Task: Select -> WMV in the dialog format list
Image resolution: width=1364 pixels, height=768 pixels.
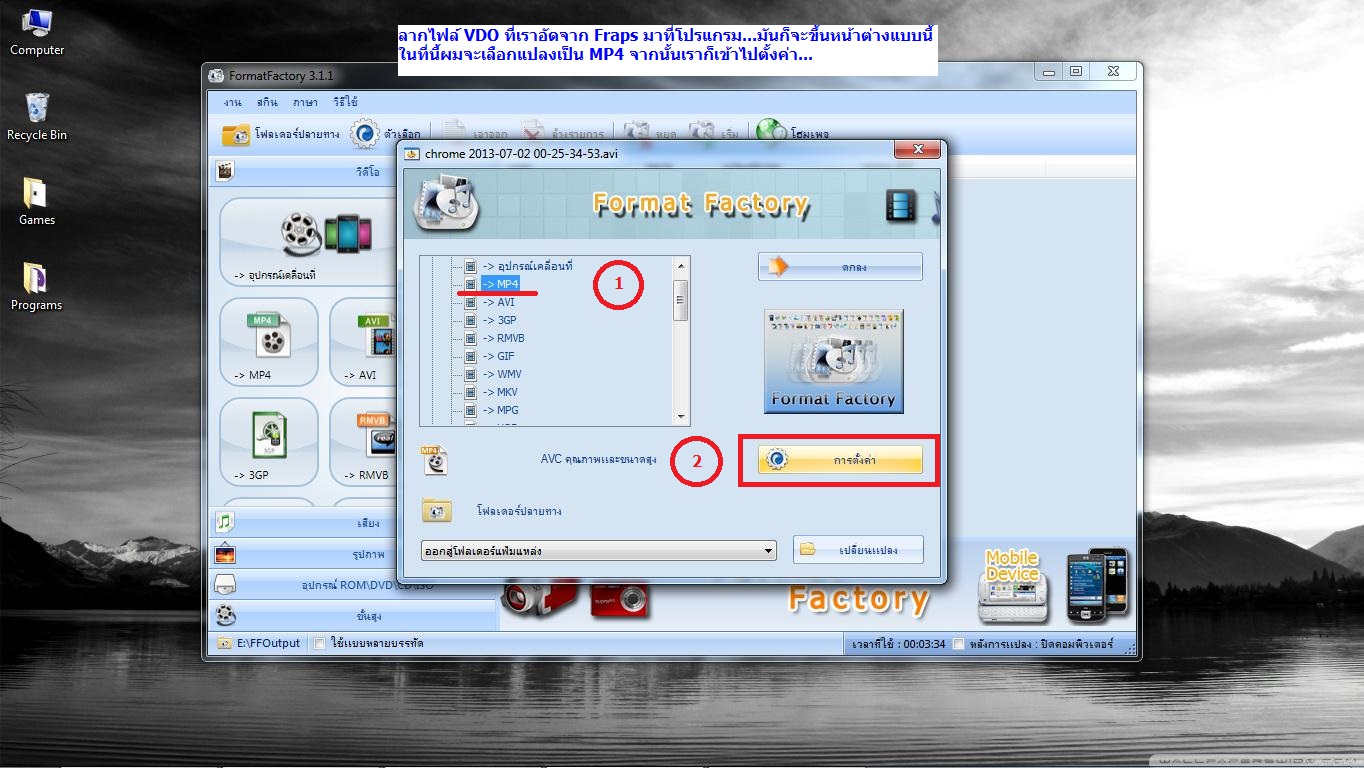Action: [501, 374]
